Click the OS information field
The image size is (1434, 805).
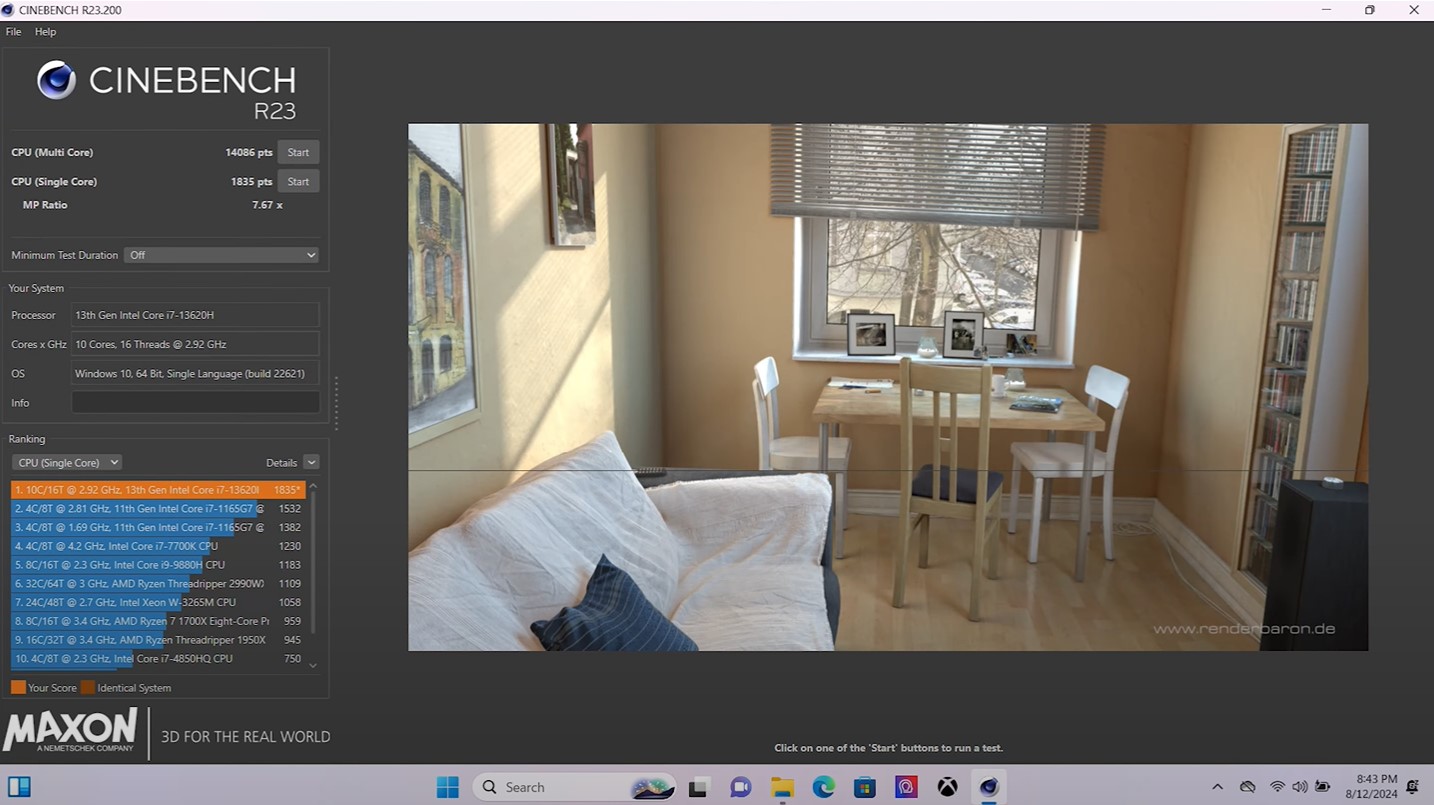tap(195, 373)
